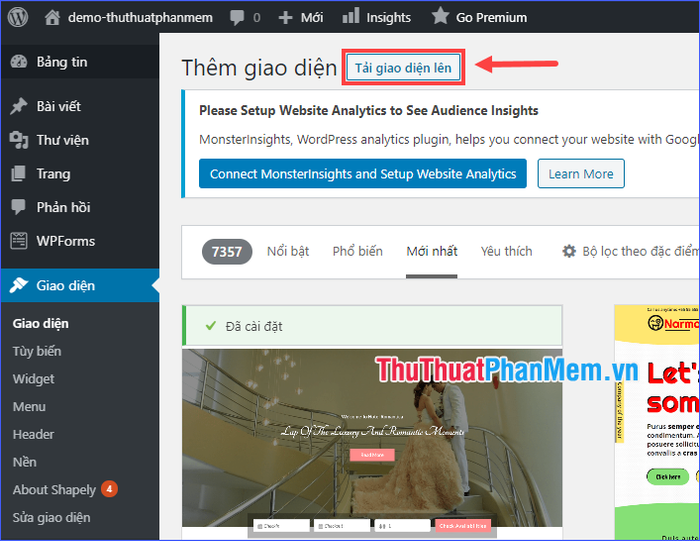Click the plus icon next to Mới
This screenshot has height=541, width=700.
(285, 18)
